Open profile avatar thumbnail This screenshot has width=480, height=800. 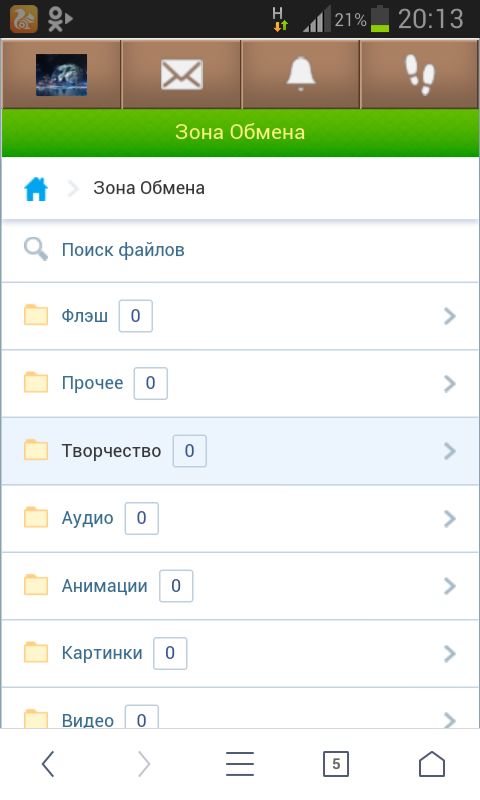pyautogui.click(x=61, y=75)
